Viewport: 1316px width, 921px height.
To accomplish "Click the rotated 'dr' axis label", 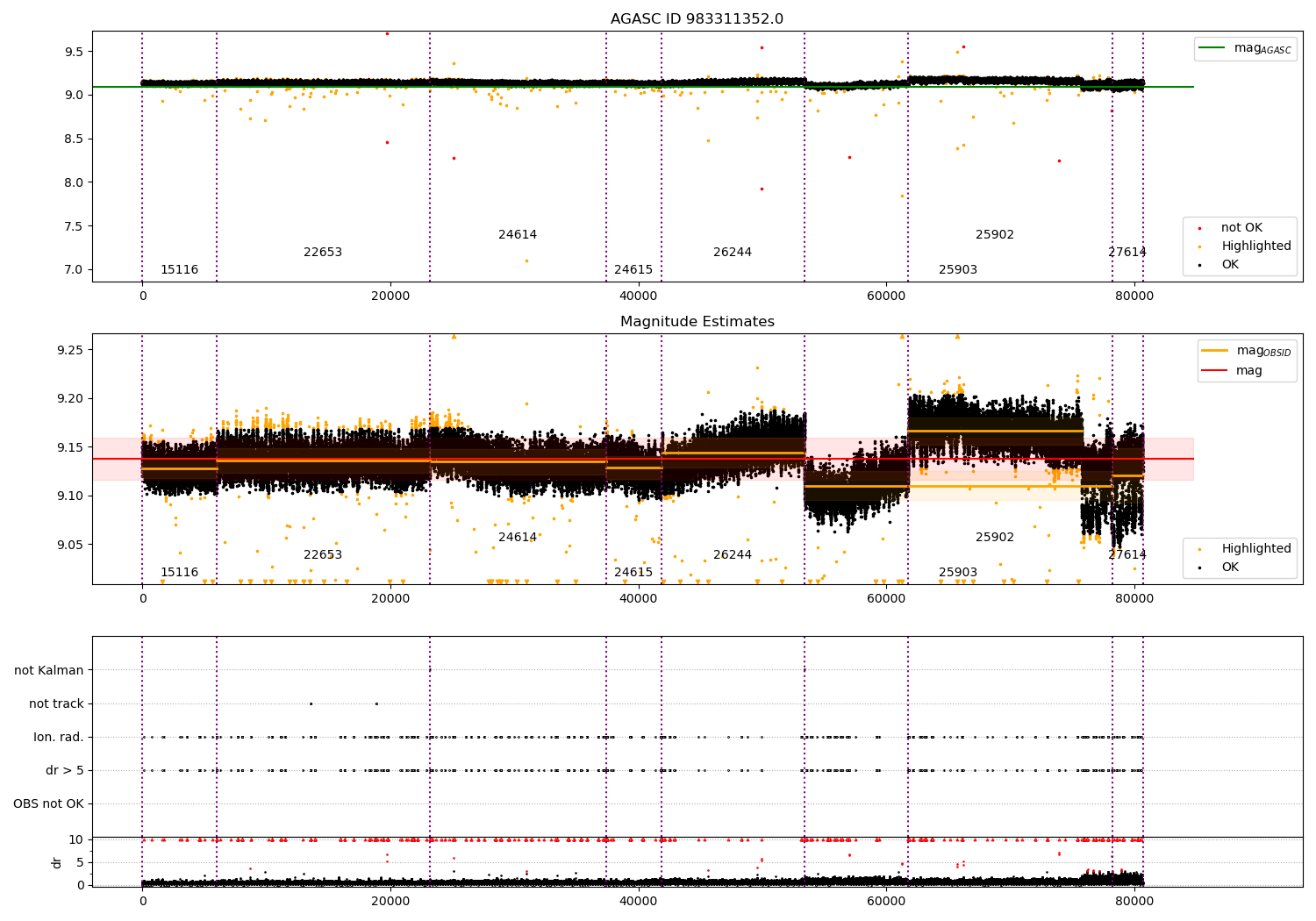I will pyautogui.click(x=57, y=862).
